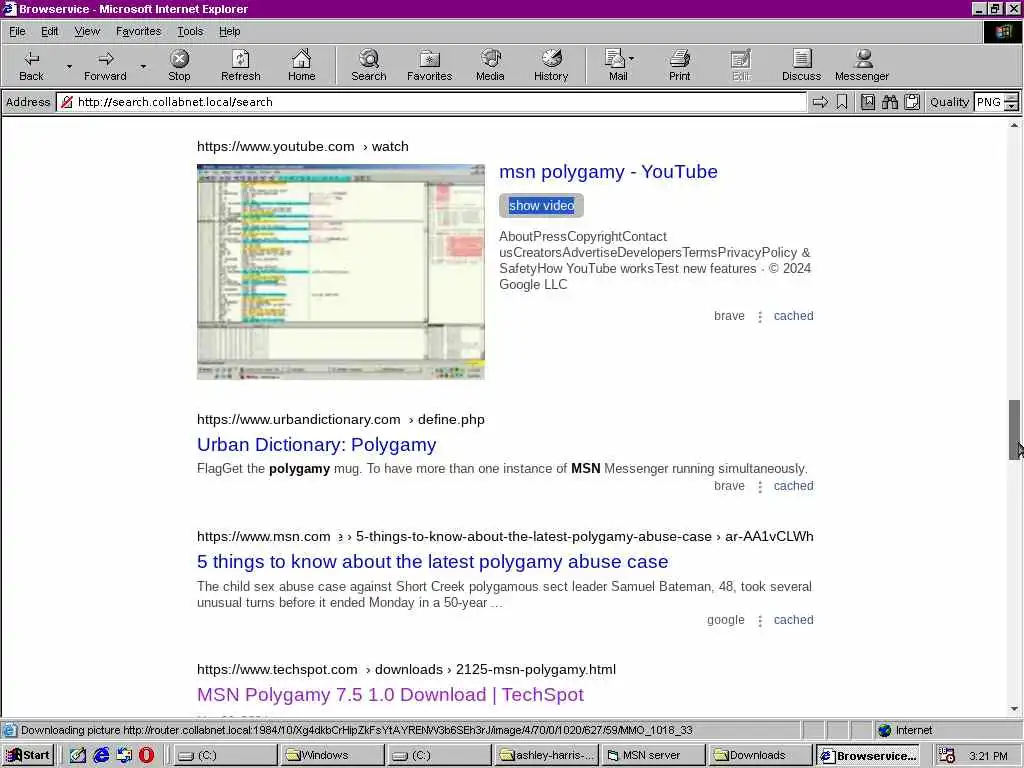Open the Favorites toolbar button
Viewport: 1024px width, 768px height.
click(x=429, y=65)
